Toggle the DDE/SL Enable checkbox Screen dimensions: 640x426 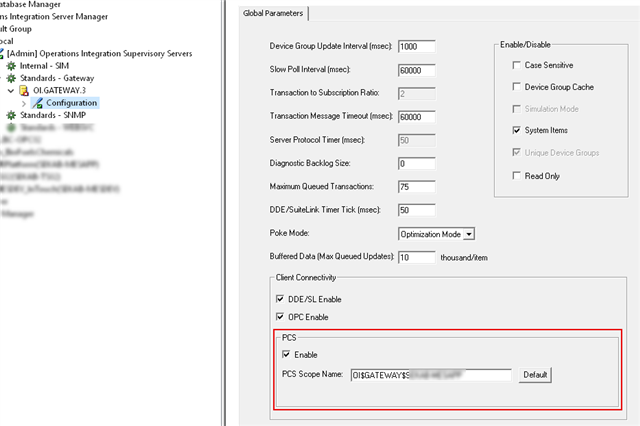coord(280,299)
